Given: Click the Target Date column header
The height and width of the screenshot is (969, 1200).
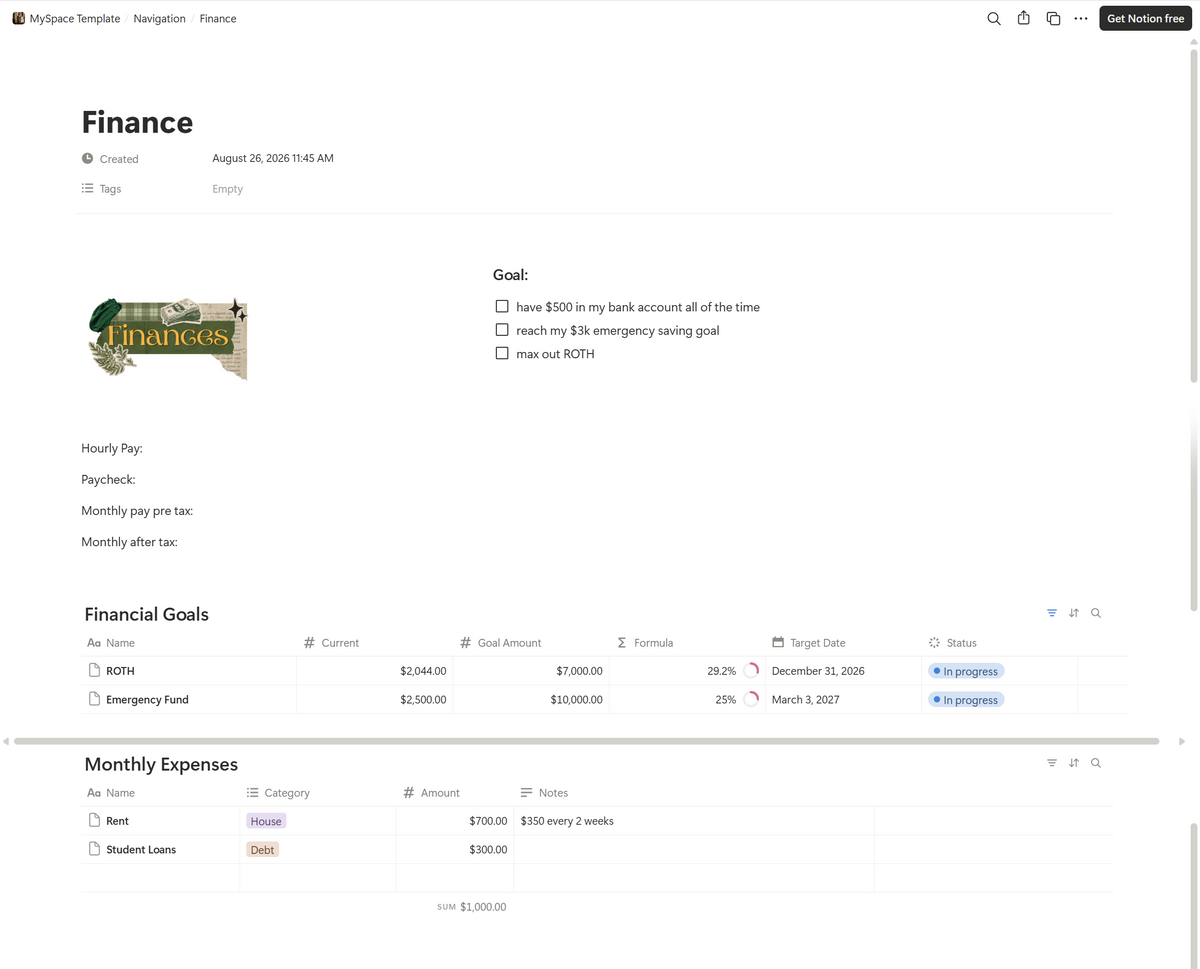Looking at the screenshot, I should click(843, 643).
